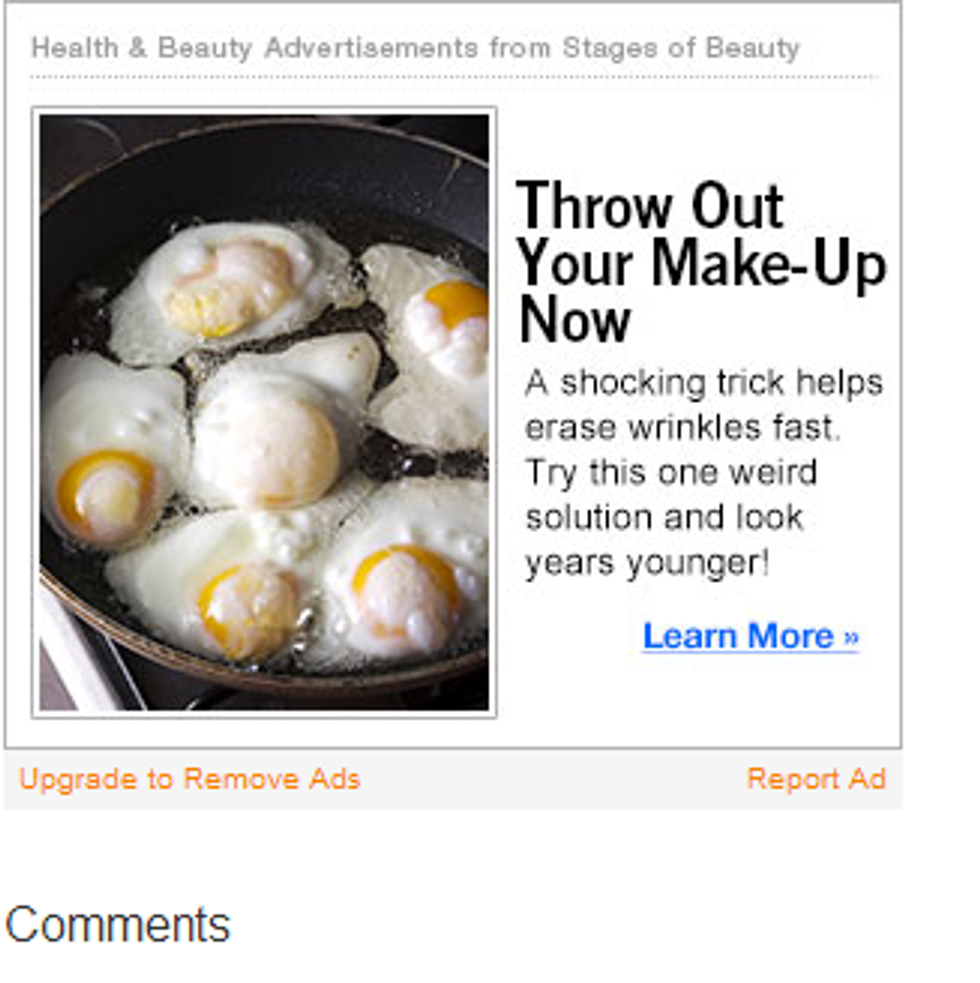Click the "solution and look" text line
This screenshot has width=980, height=983.
click(x=664, y=518)
